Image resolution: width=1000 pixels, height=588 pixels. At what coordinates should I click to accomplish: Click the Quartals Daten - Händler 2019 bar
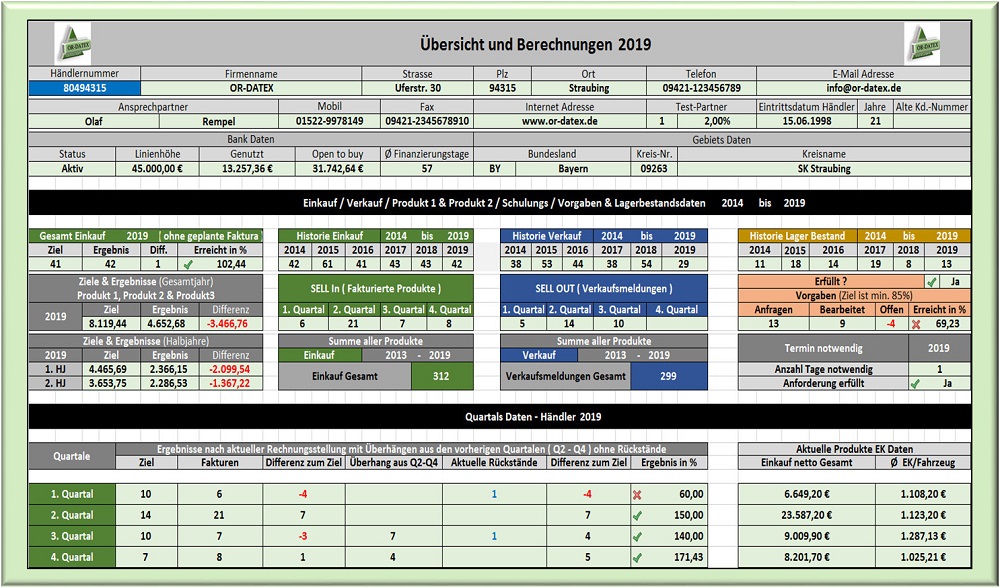pyautogui.click(x=500, y=416)
